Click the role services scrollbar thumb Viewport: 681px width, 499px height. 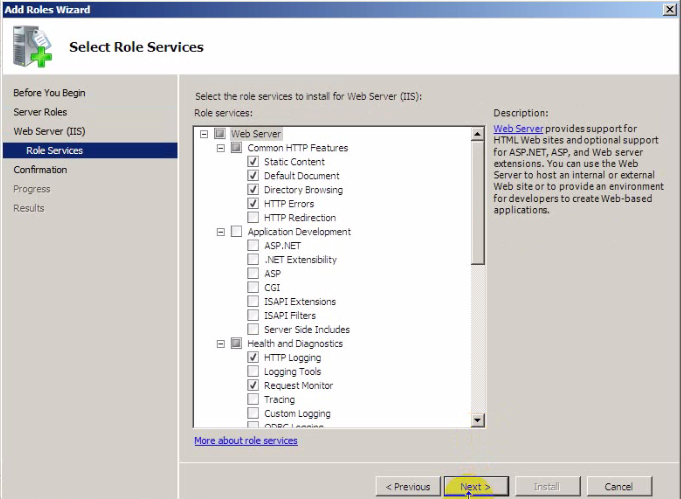click(477, 202)
